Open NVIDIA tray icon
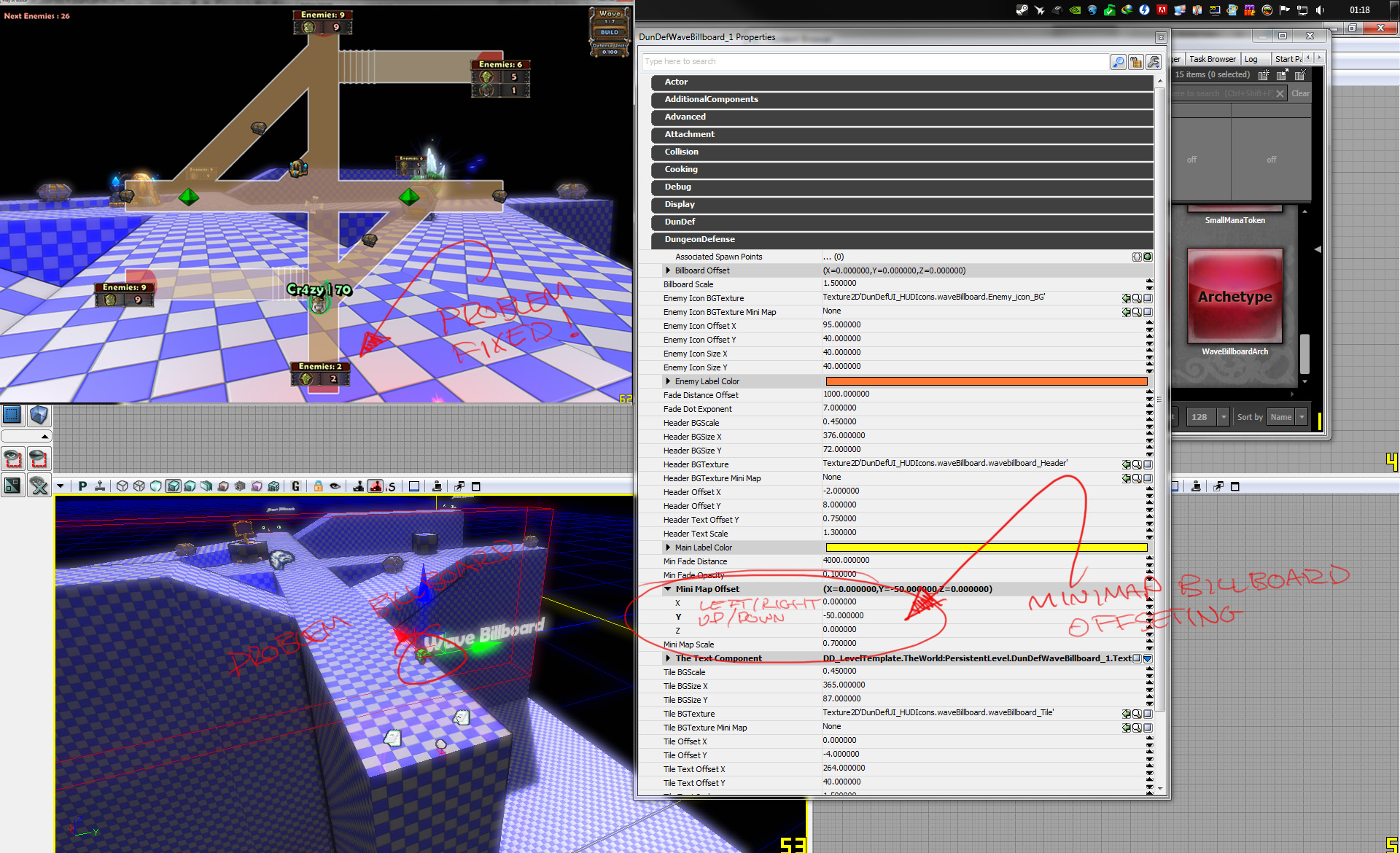 coord(1075,10)
